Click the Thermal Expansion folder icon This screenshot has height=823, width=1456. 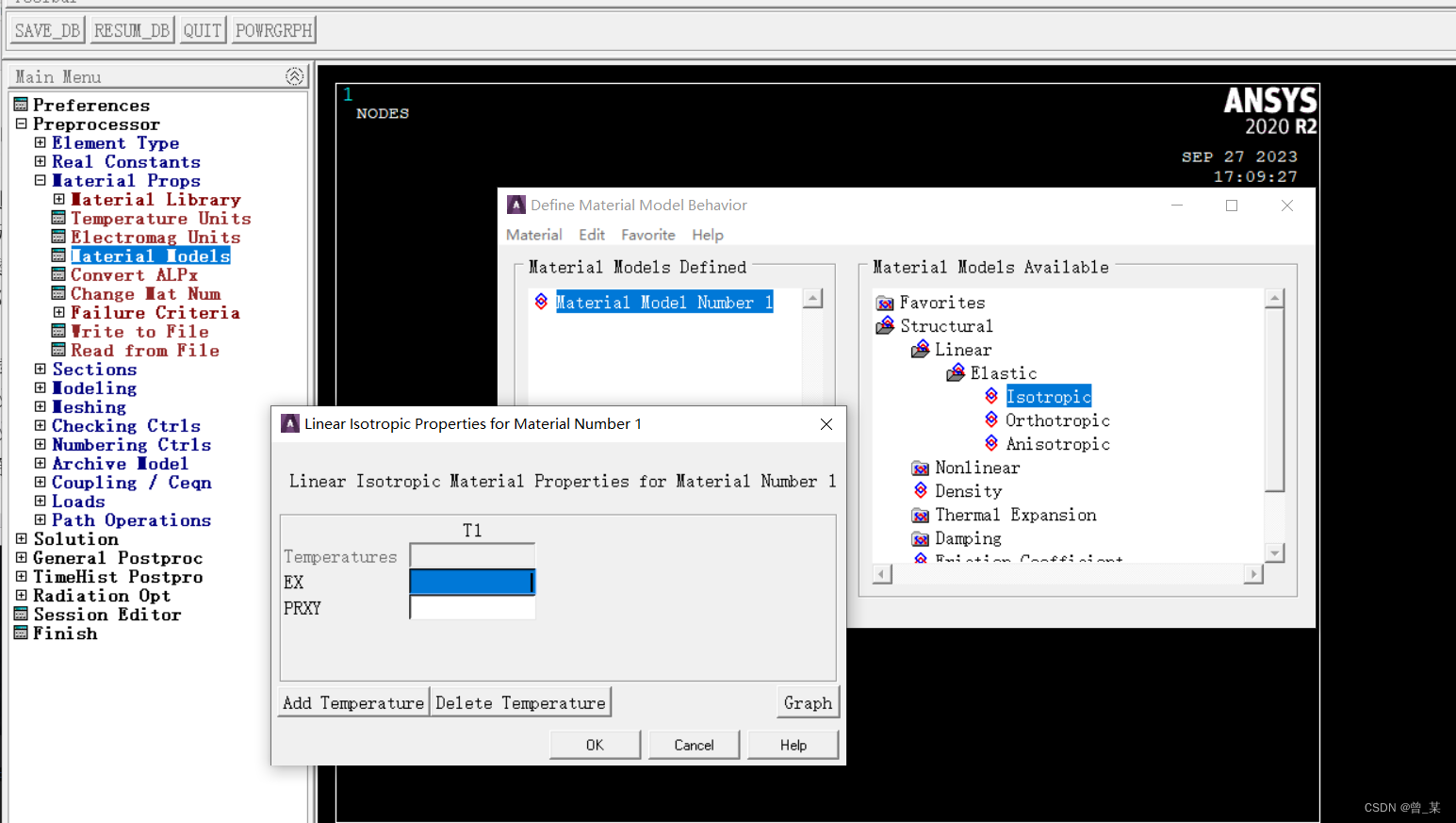click(921, 515)
